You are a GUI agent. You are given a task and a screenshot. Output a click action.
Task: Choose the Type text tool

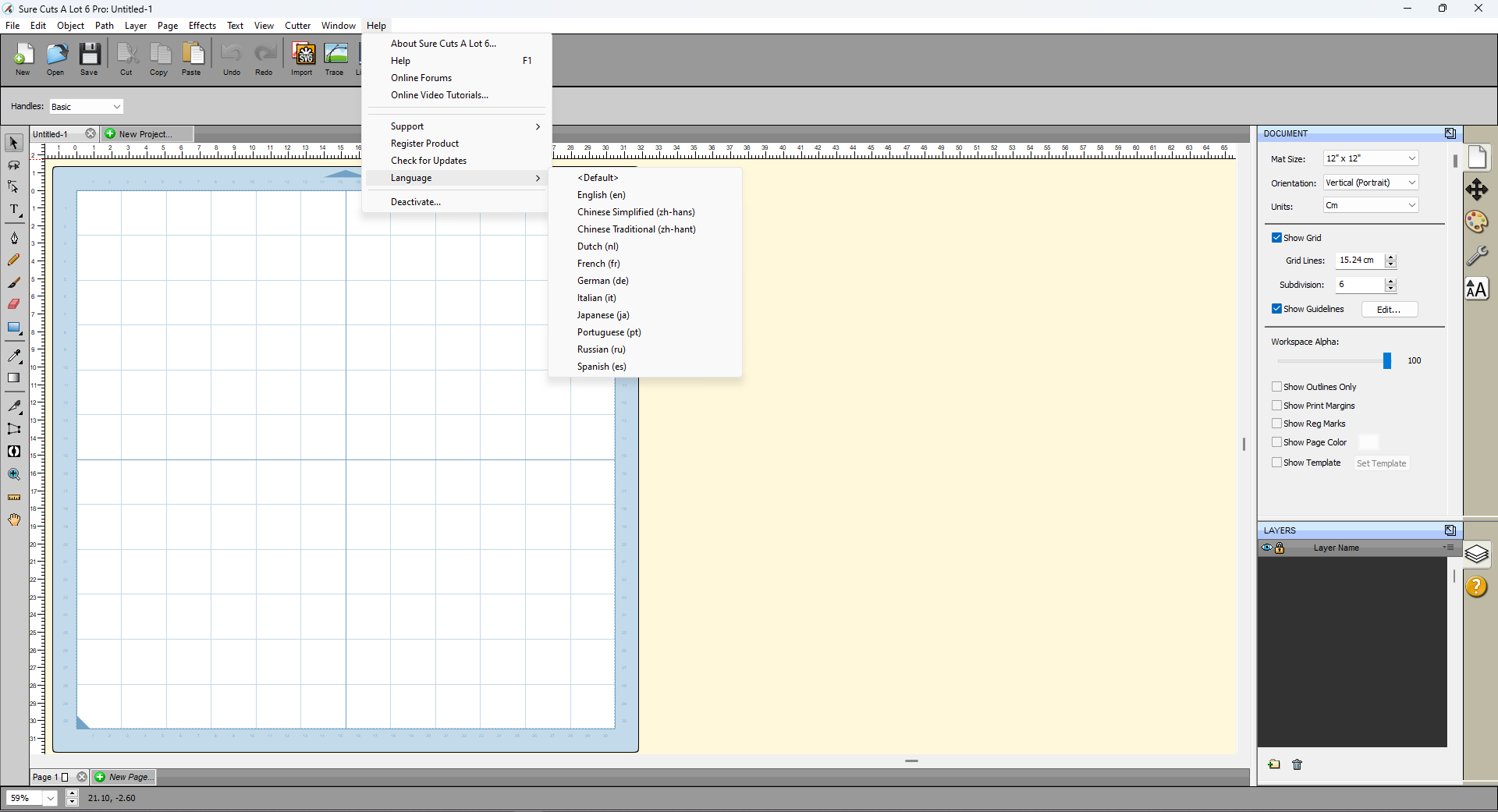point(13,210)
